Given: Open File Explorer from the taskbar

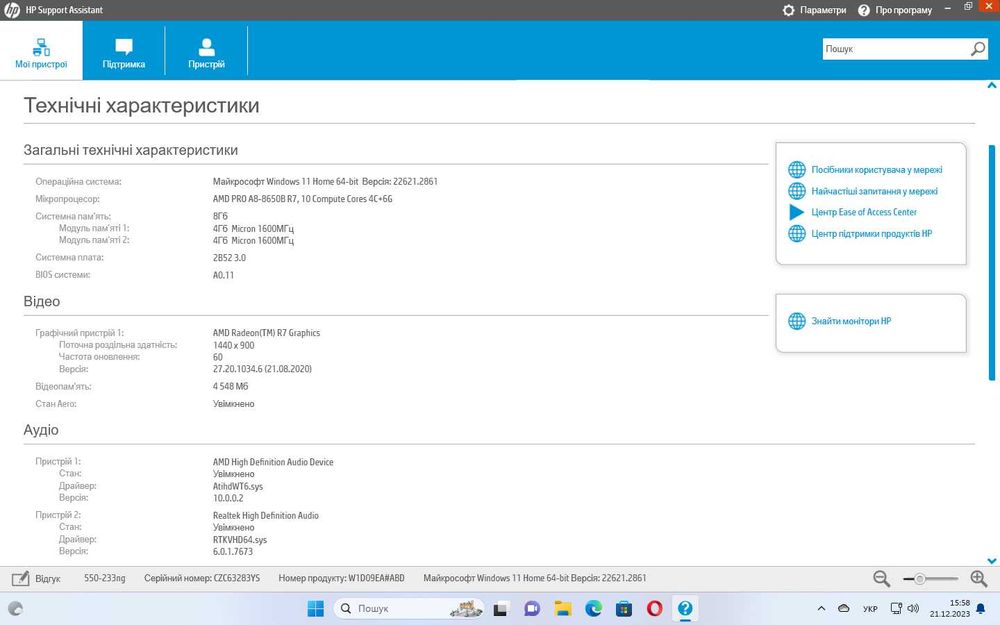Looking at the screenshot, I should pos(562,609).
